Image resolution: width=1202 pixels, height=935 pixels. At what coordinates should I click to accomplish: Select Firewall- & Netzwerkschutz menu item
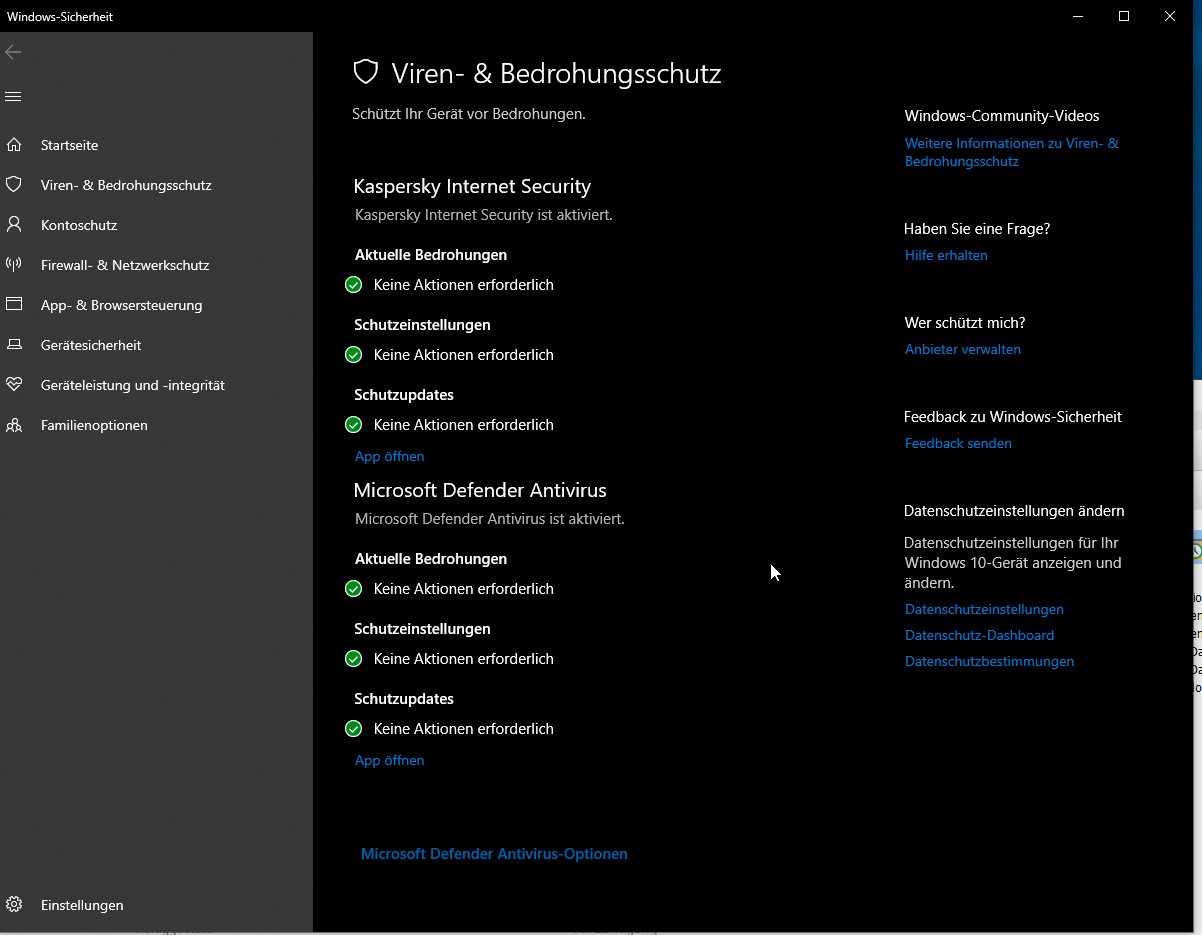pyautogui.click(x=125, y=265)
